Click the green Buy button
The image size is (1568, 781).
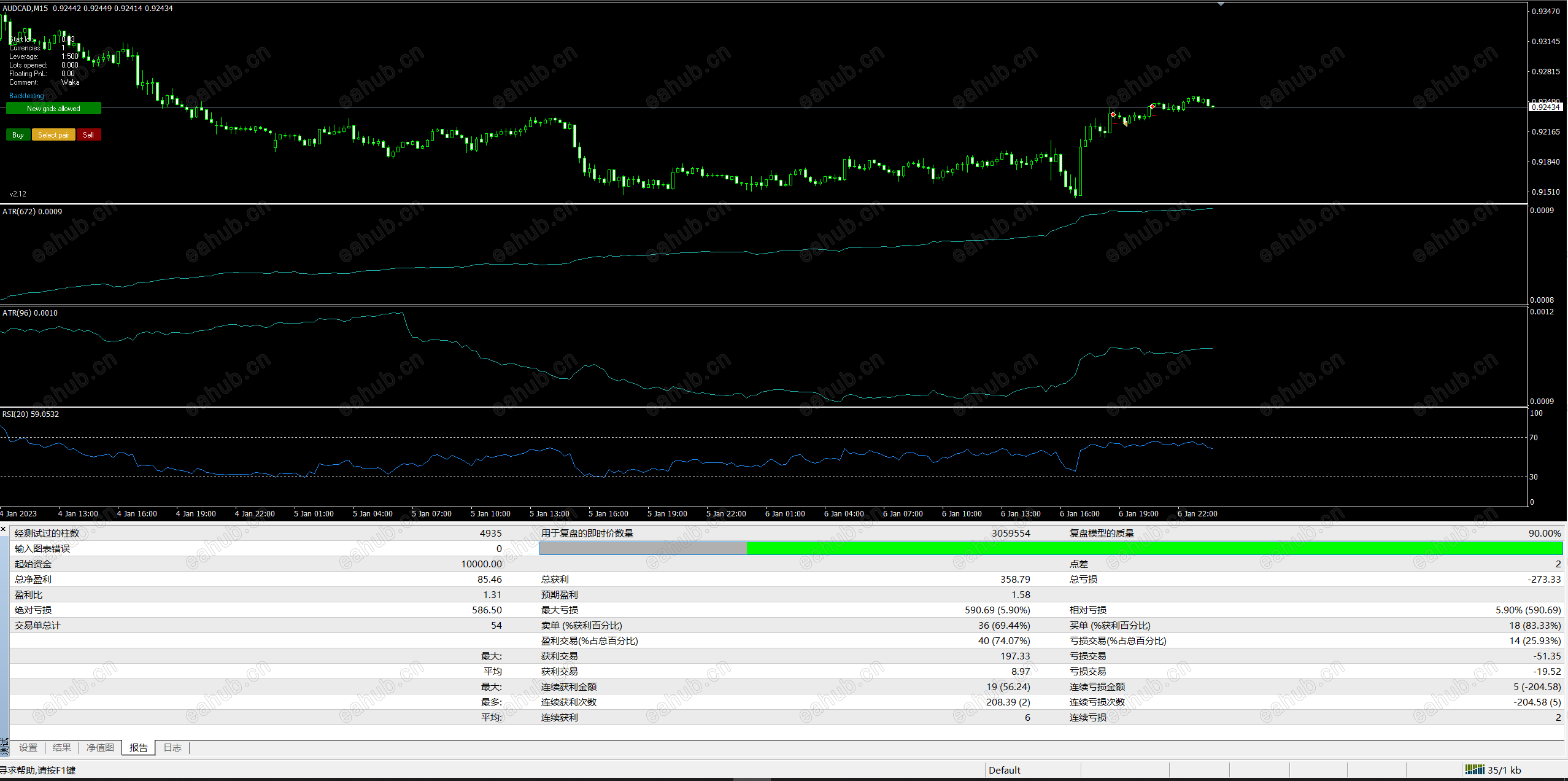18,135
